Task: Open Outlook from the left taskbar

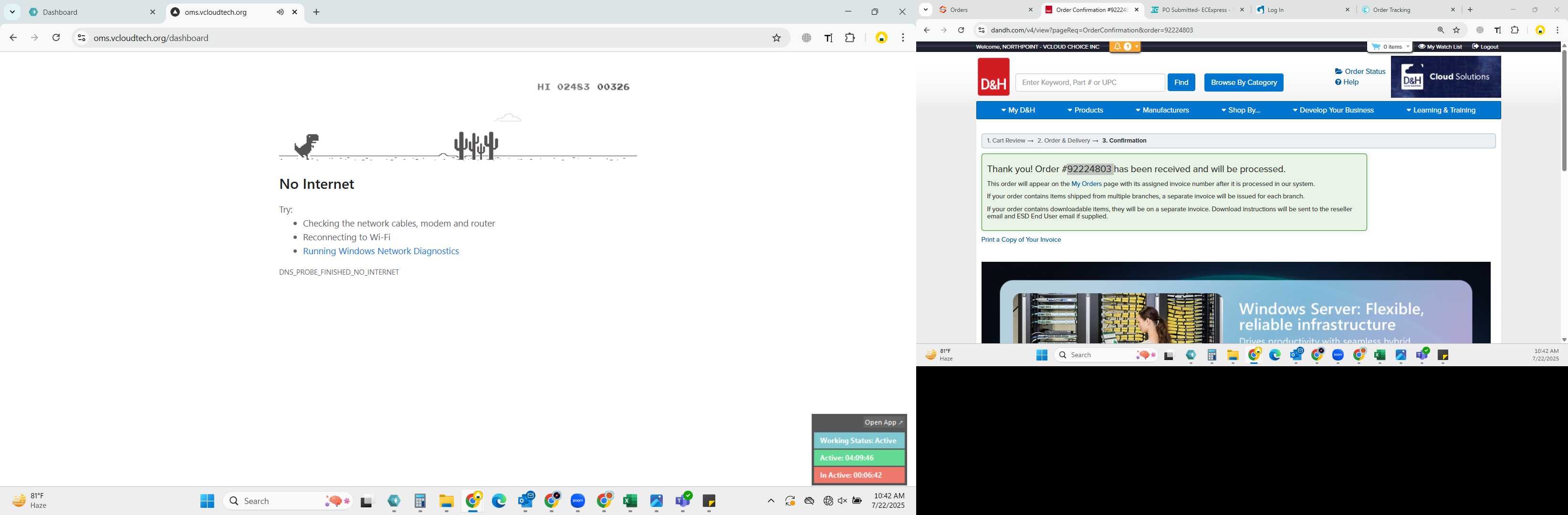Action: [x=526, y=501]
